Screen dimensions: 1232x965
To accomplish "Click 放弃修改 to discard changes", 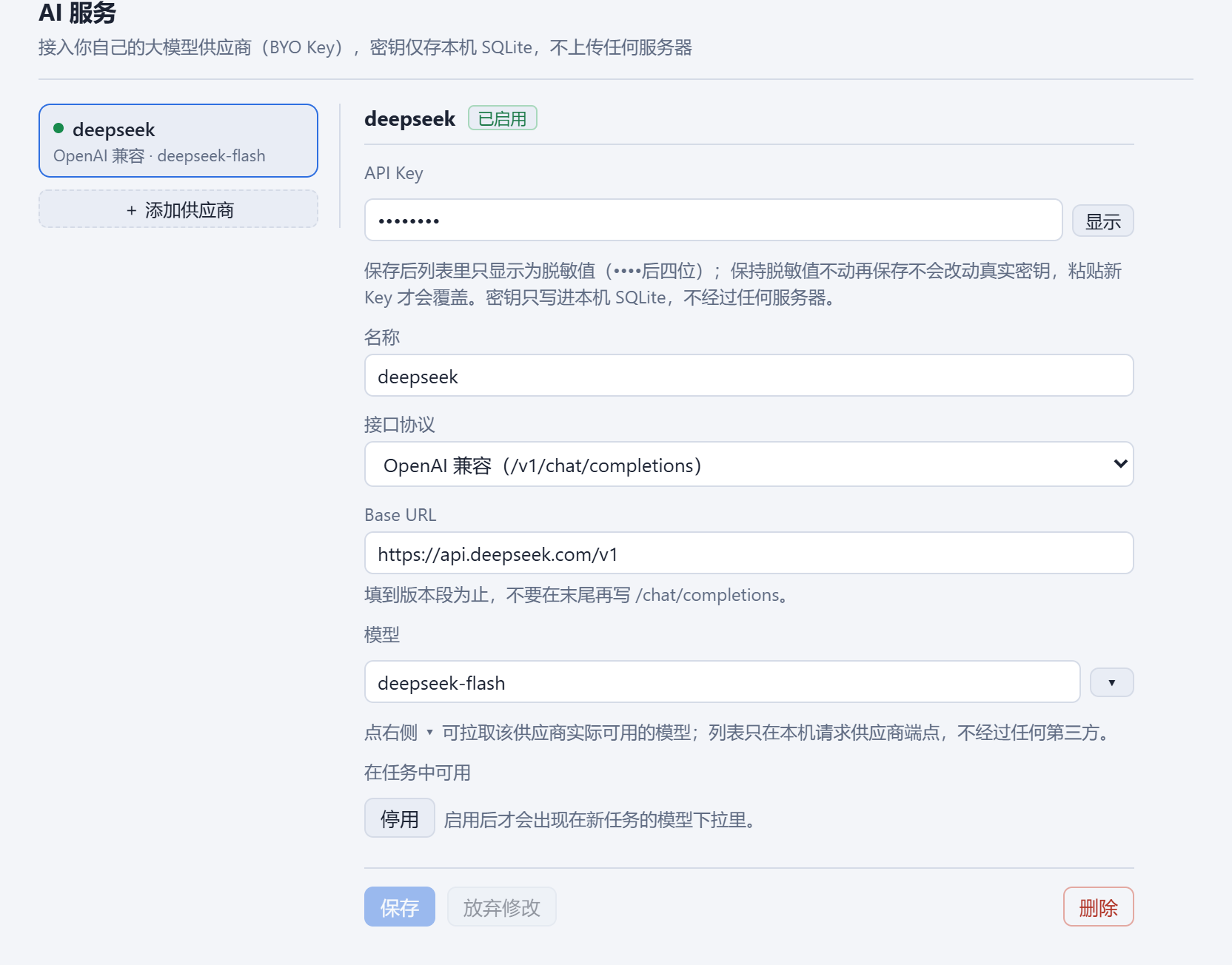I will (x=502, y=907).
